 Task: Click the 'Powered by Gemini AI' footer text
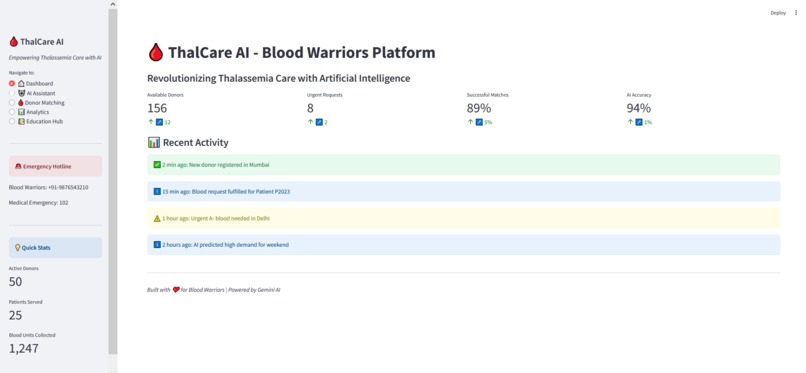(254, 290)
